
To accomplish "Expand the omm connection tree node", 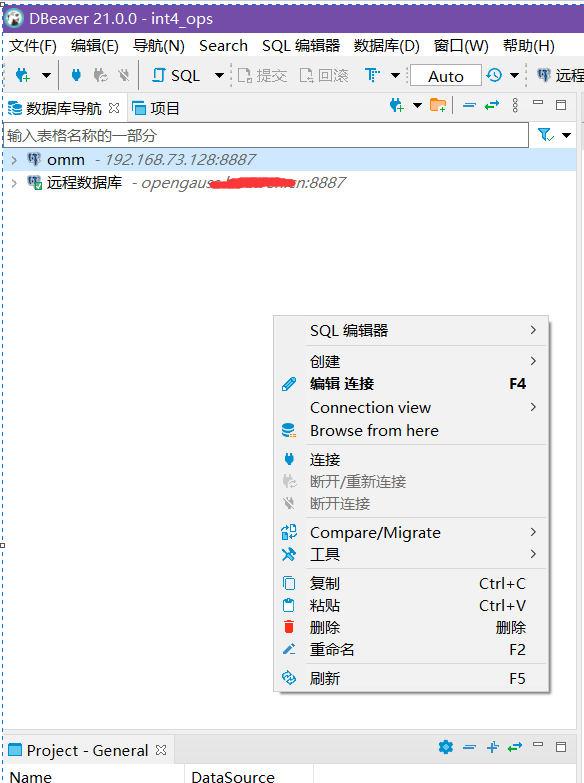I will [14, 160].
